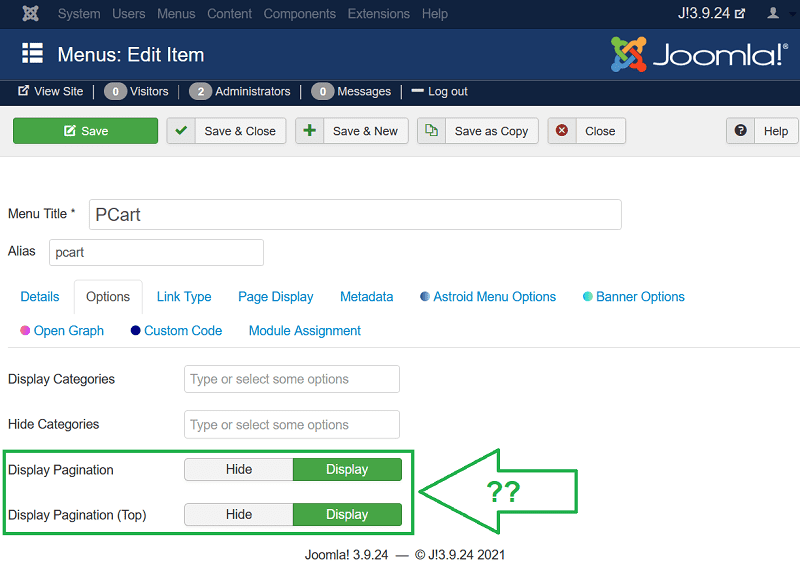
Task: Switch to the Link Type tab
Action: pos(184,297)
